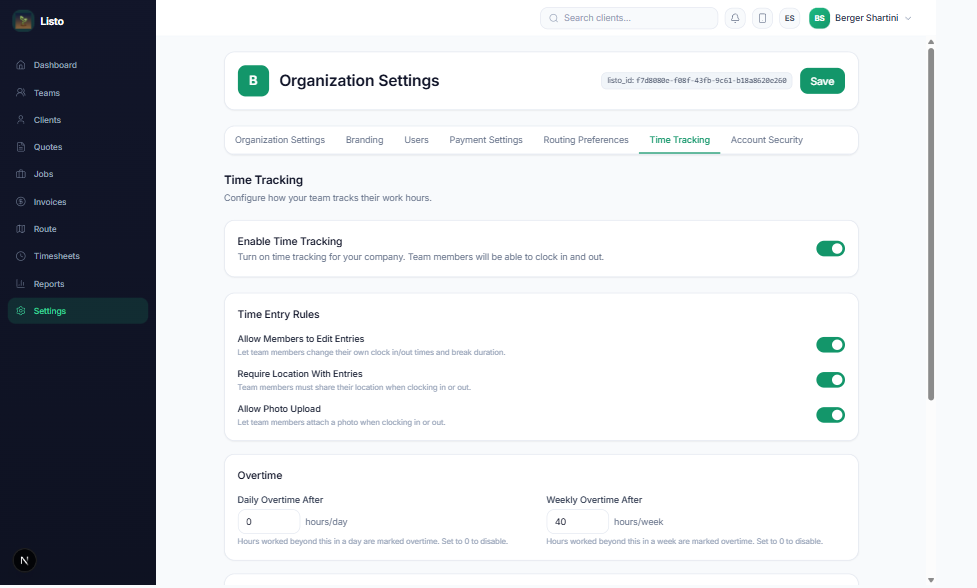Click the Settings gear icon
Screen dimensions: 977x588
(21, 311)
